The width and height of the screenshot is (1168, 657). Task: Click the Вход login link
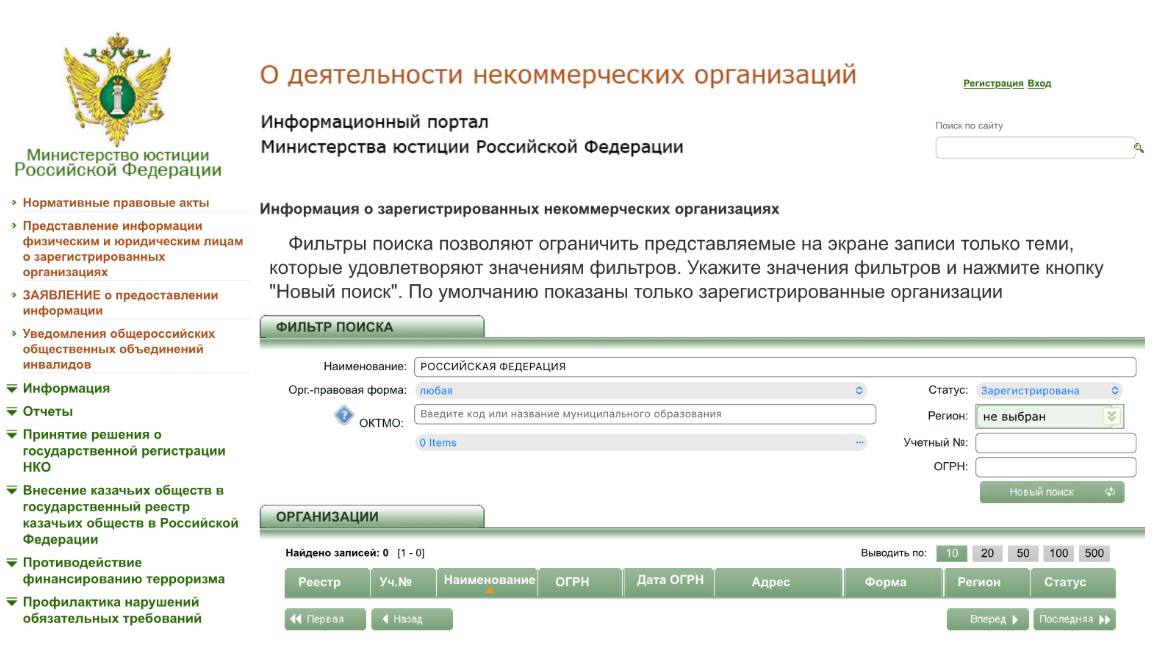pyautogui.click(x=1039, y=83)
